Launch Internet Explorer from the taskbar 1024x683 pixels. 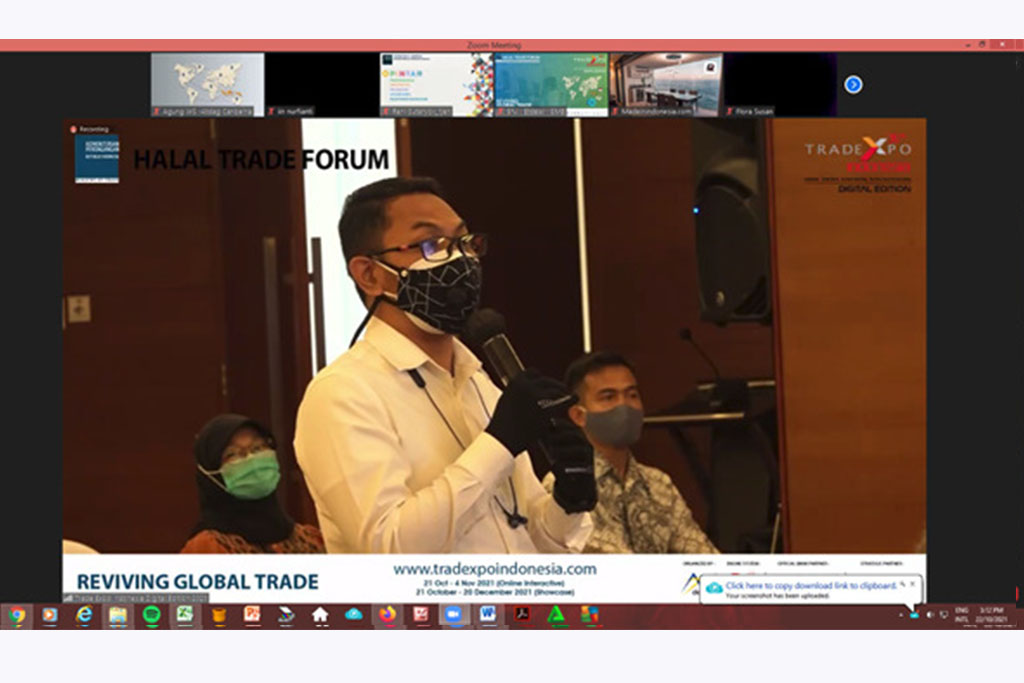[84, 615]
